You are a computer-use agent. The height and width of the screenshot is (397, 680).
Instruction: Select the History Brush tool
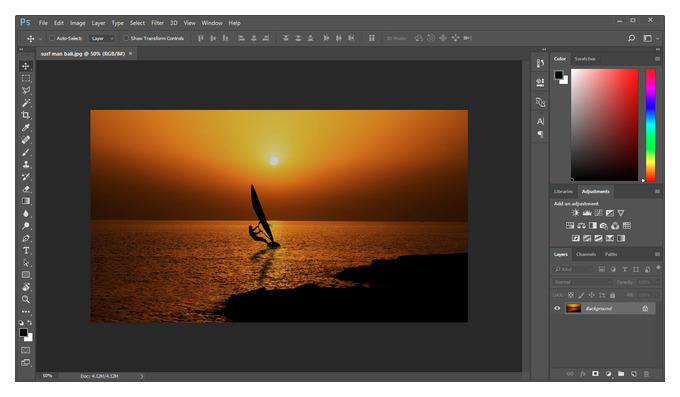(26, 177)
